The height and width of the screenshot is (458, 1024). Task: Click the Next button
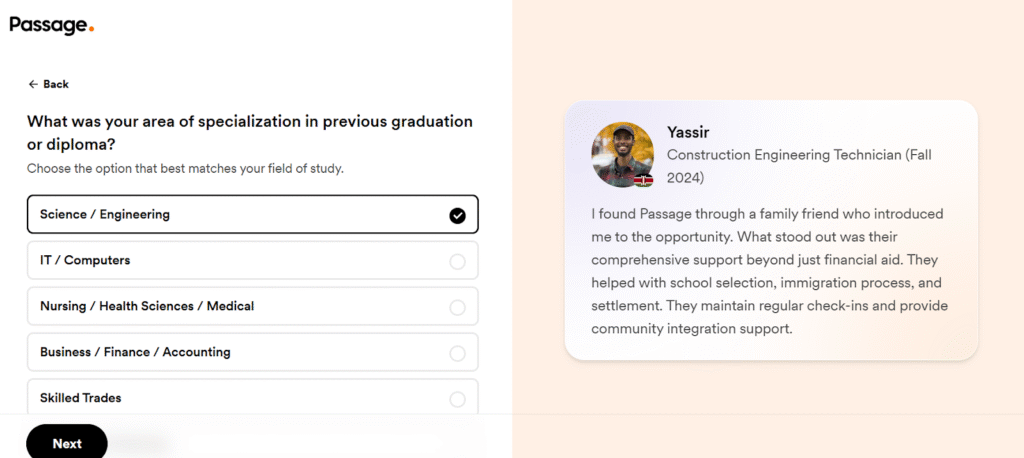pyautogui.click(x=67, y=443)
